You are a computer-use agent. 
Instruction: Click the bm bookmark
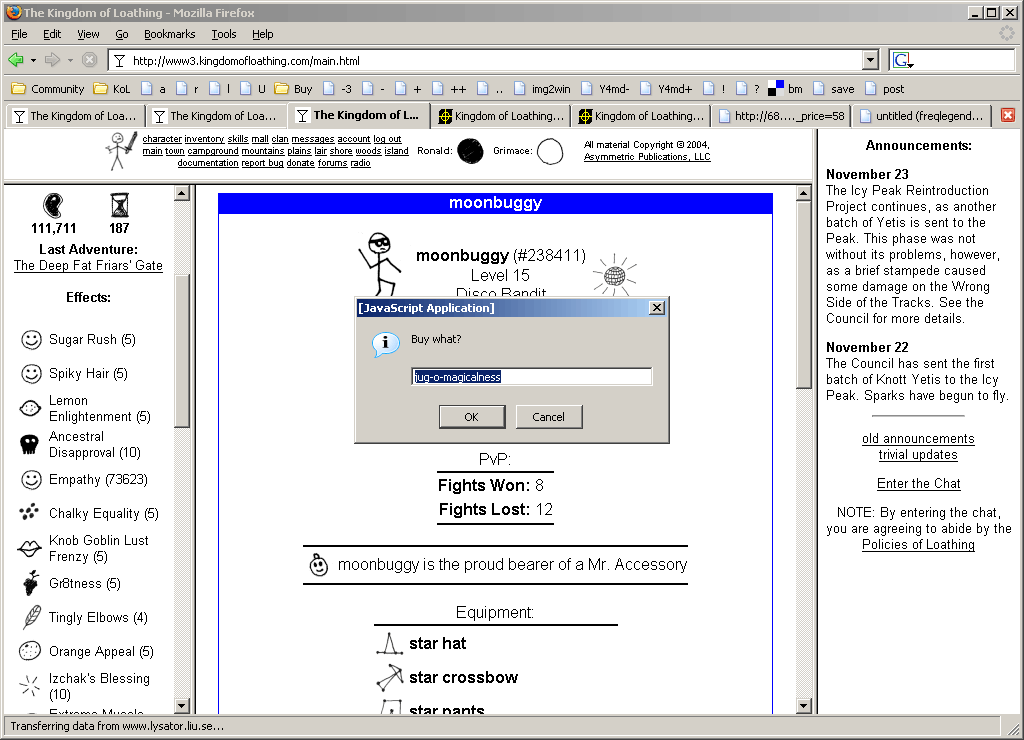point(785,89)
